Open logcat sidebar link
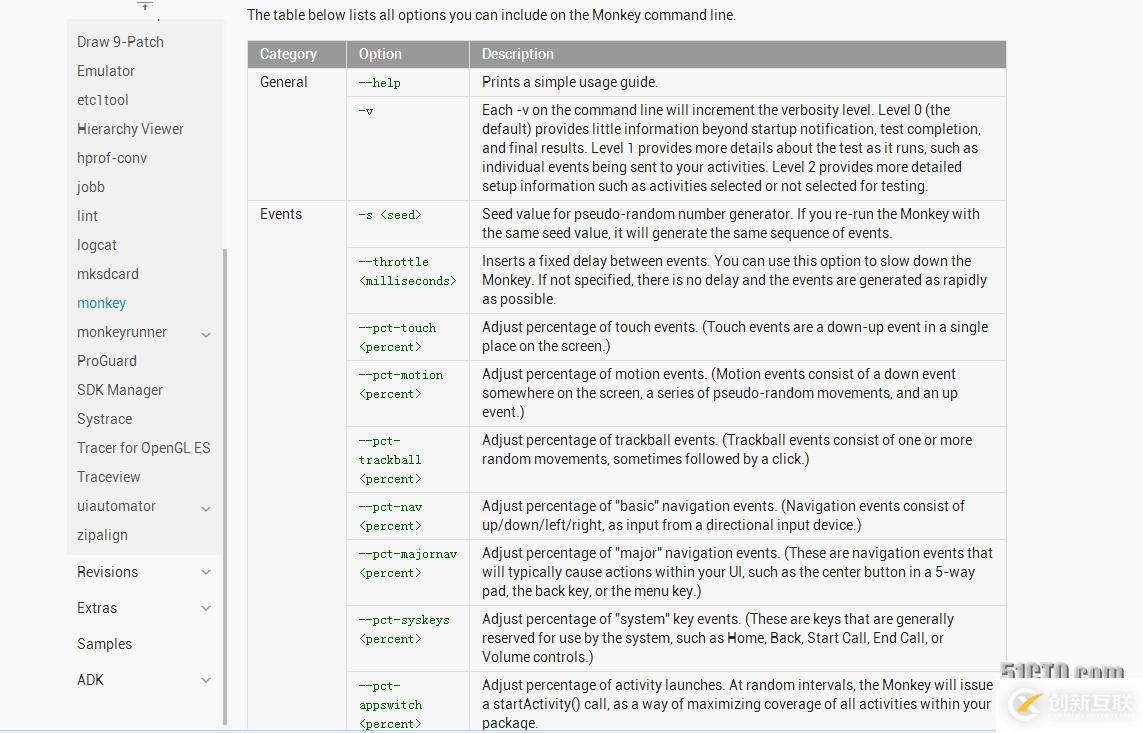Image resolution: width=1143 pixels, height=733 pixels. pos(97,245)
